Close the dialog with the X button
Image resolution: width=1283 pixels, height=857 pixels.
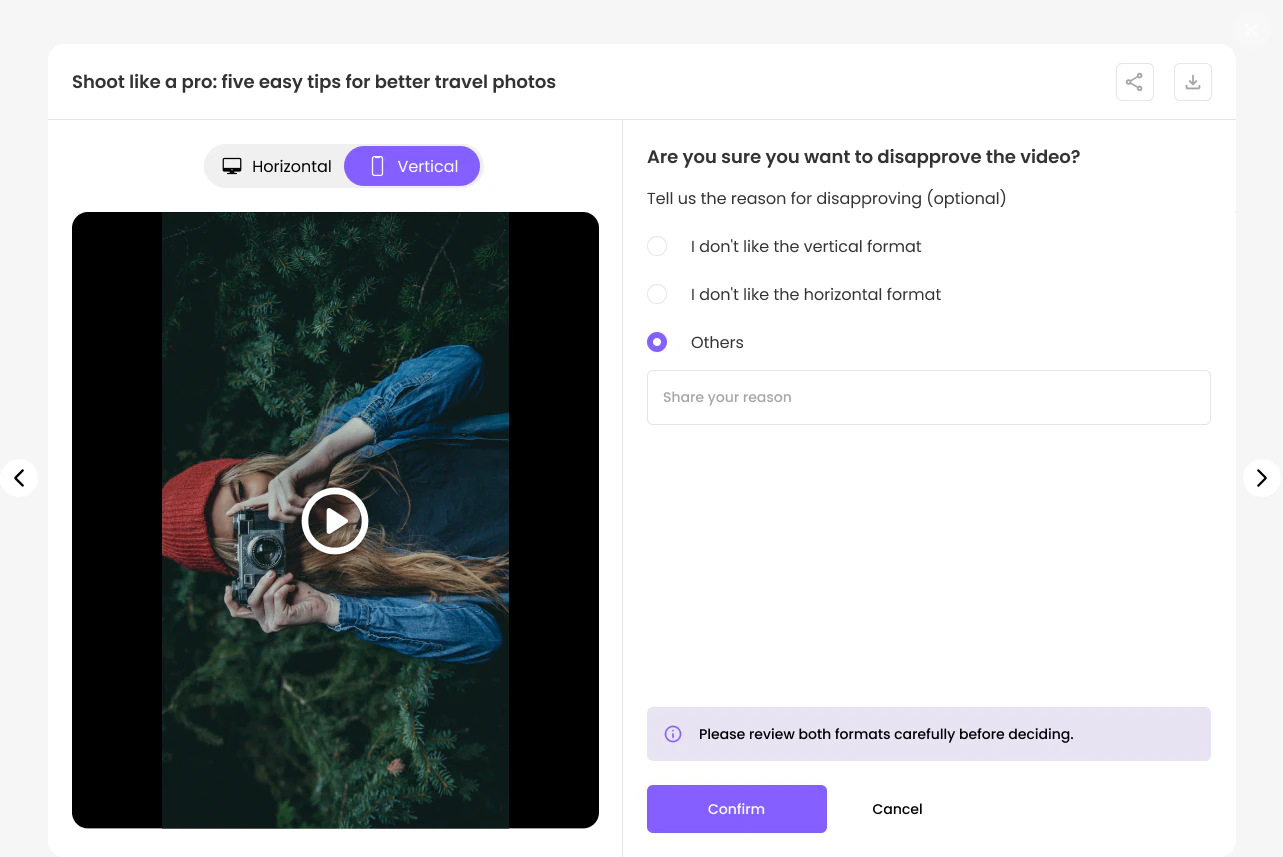1251,29
